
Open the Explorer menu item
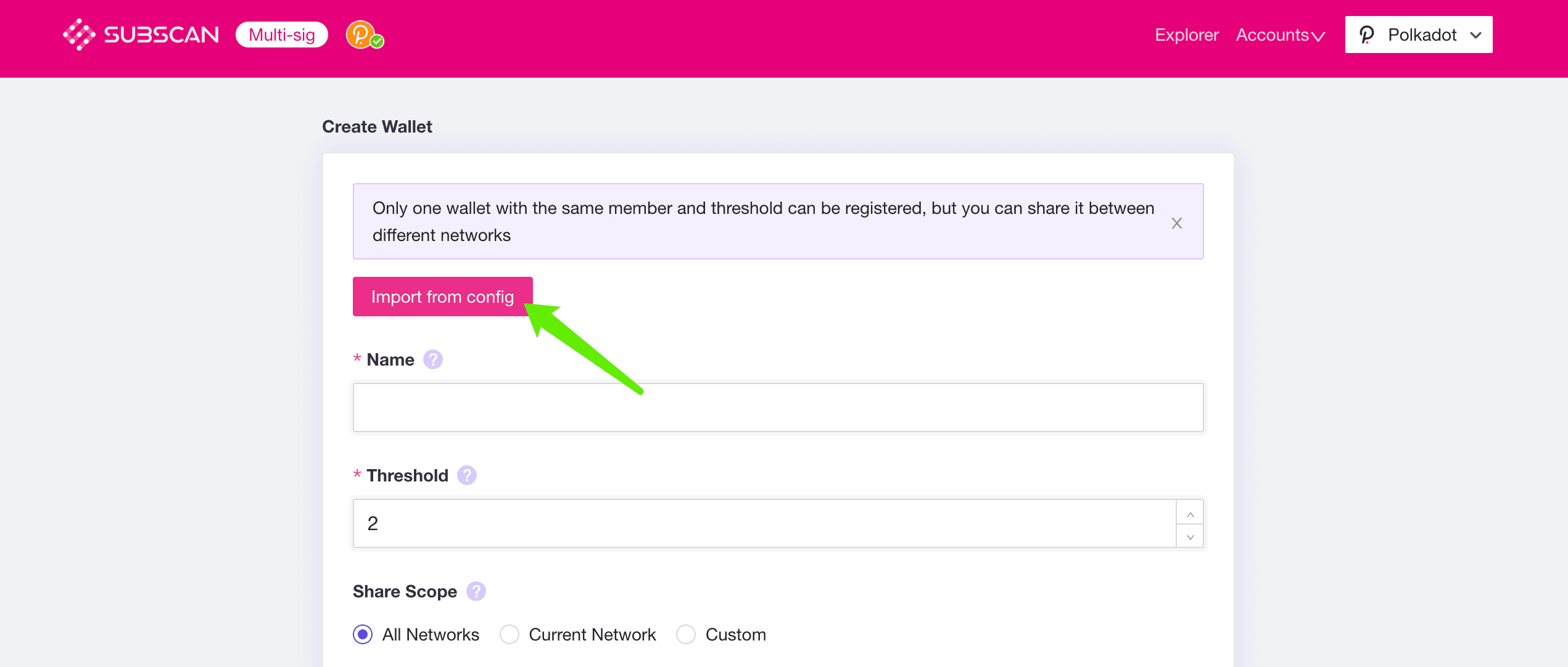pyautogui.click(x=1186, y=35)
